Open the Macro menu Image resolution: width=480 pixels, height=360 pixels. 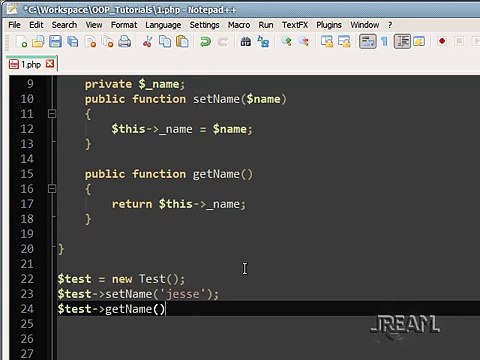pos(239,25)
